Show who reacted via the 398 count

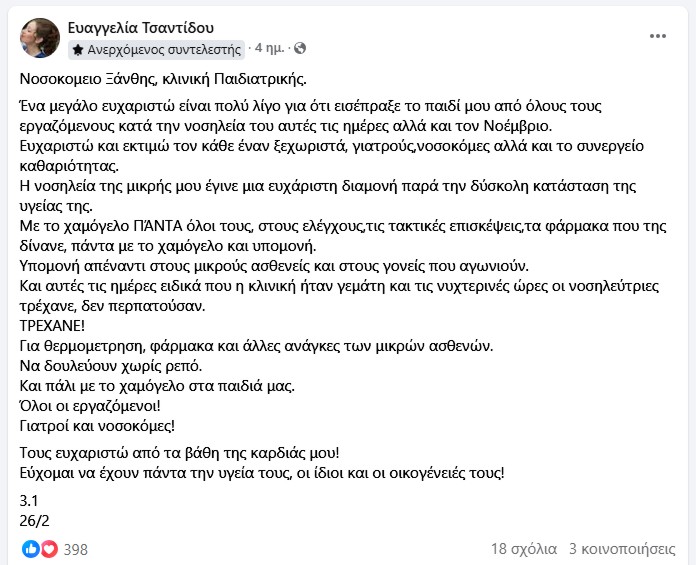pyautogui.click(x=76, y=549)
